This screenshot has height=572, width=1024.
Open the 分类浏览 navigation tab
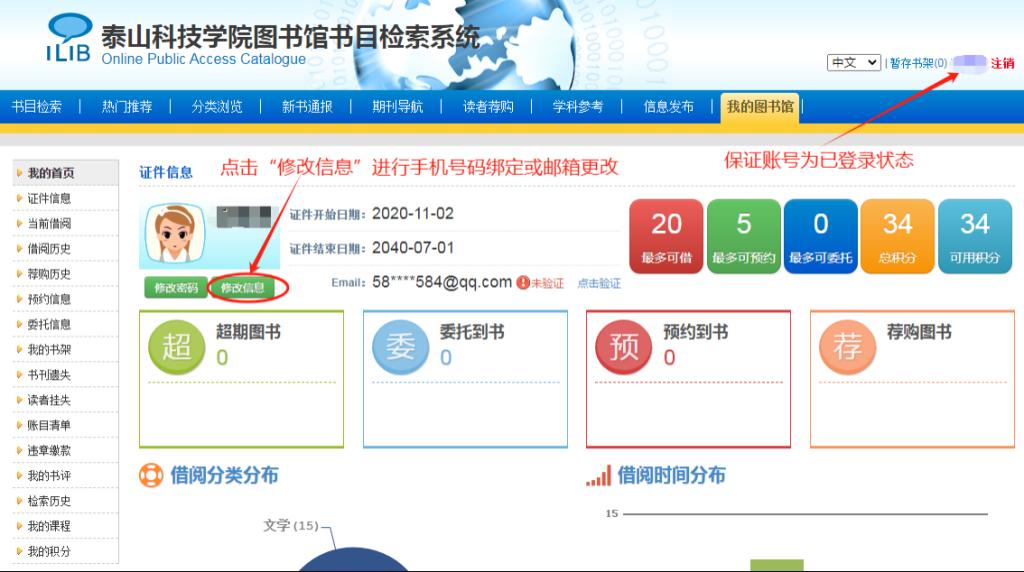[x=217, y=106]
